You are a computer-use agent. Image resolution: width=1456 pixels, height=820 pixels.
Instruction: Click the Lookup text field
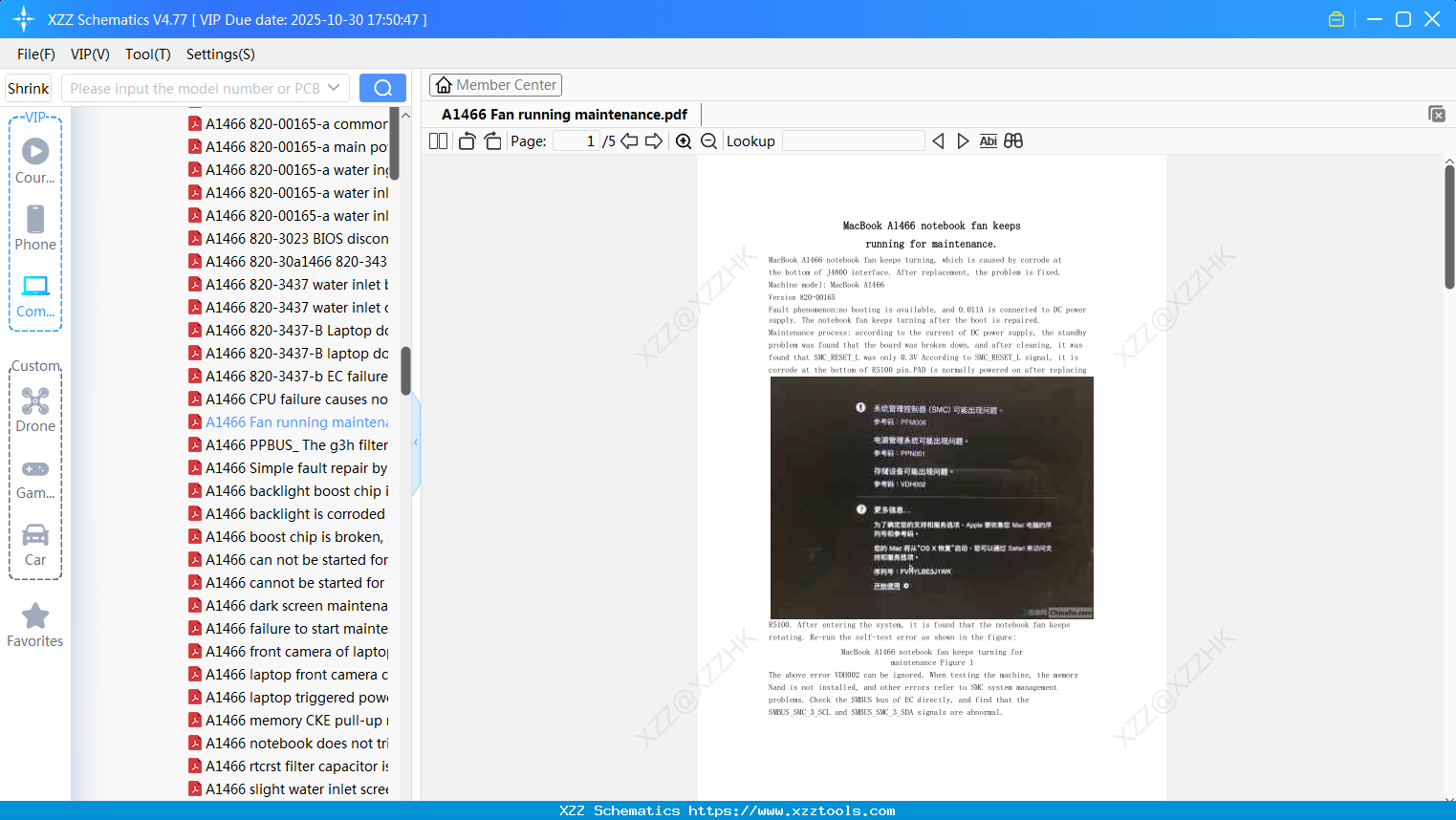tap(854, 141)
